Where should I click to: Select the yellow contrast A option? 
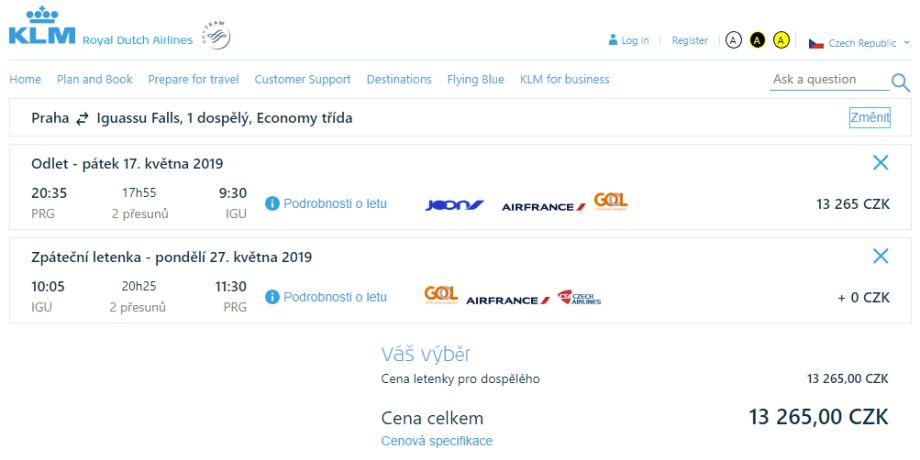coord(782,41)
